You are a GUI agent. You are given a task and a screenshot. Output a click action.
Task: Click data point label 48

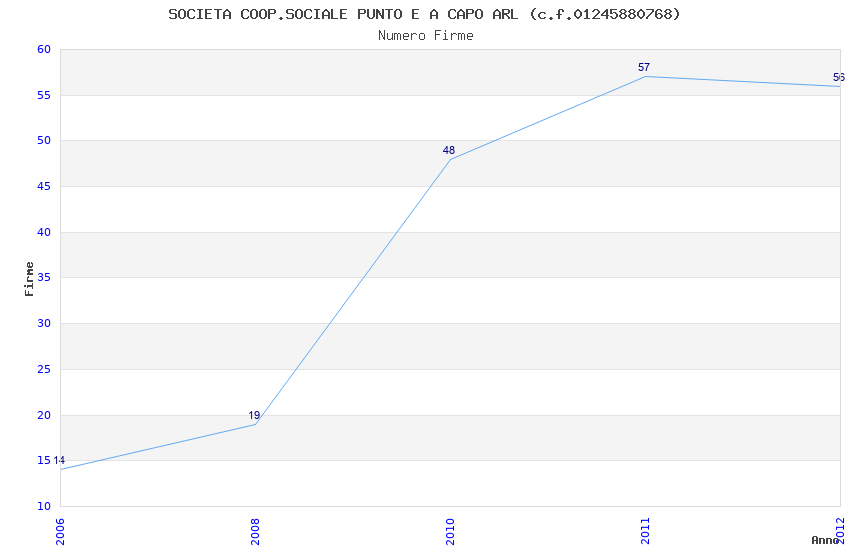(x=449, y=150)
